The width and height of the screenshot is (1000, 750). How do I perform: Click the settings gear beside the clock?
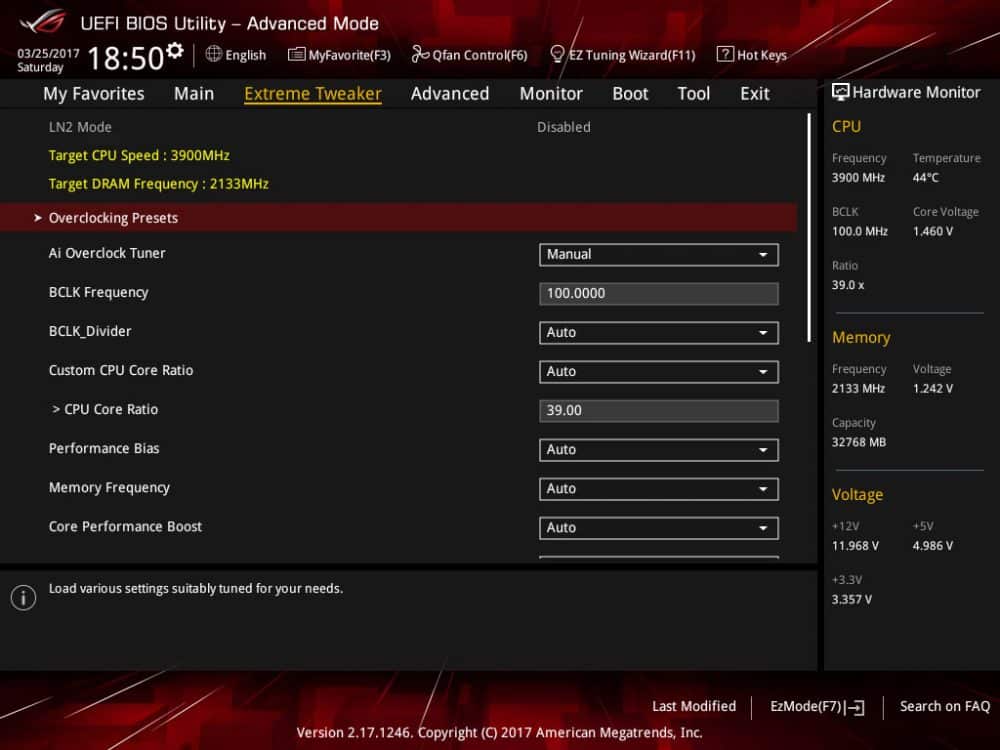coord(175,50)
